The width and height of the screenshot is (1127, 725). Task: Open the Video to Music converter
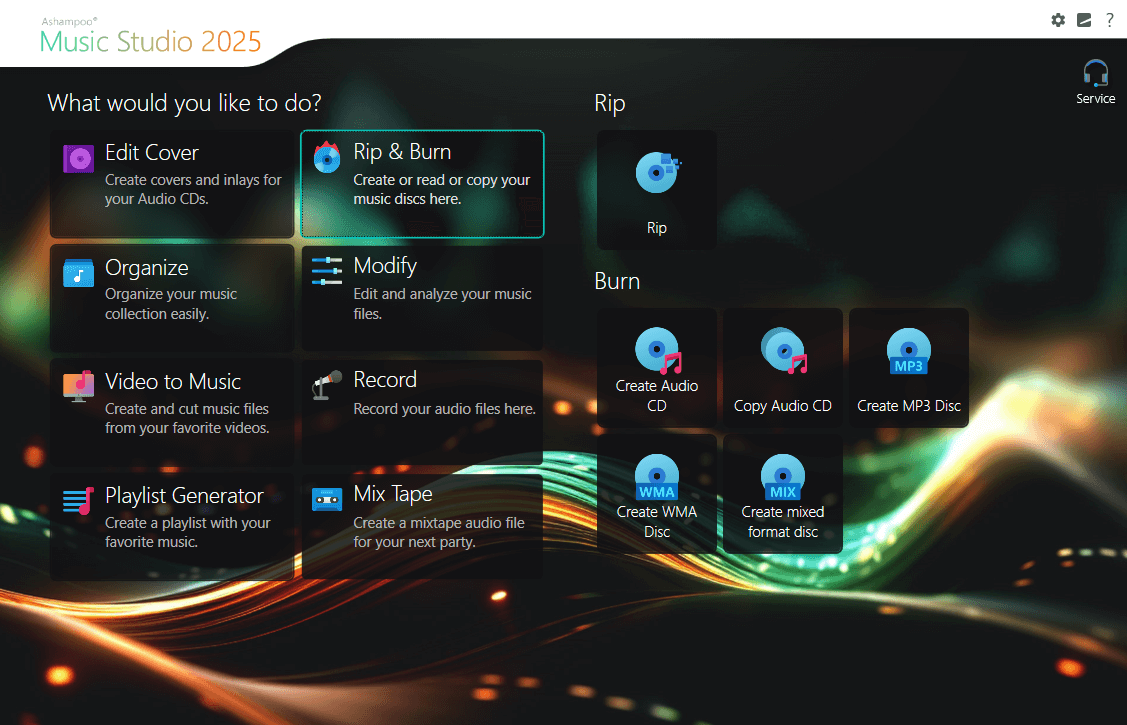(x=171, y=411)
